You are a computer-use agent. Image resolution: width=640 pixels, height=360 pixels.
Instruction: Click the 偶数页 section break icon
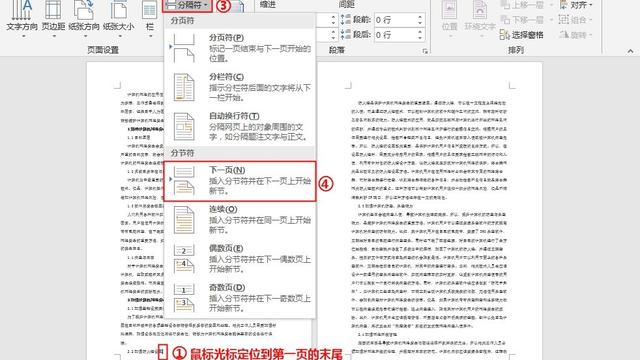pos(184,259)
